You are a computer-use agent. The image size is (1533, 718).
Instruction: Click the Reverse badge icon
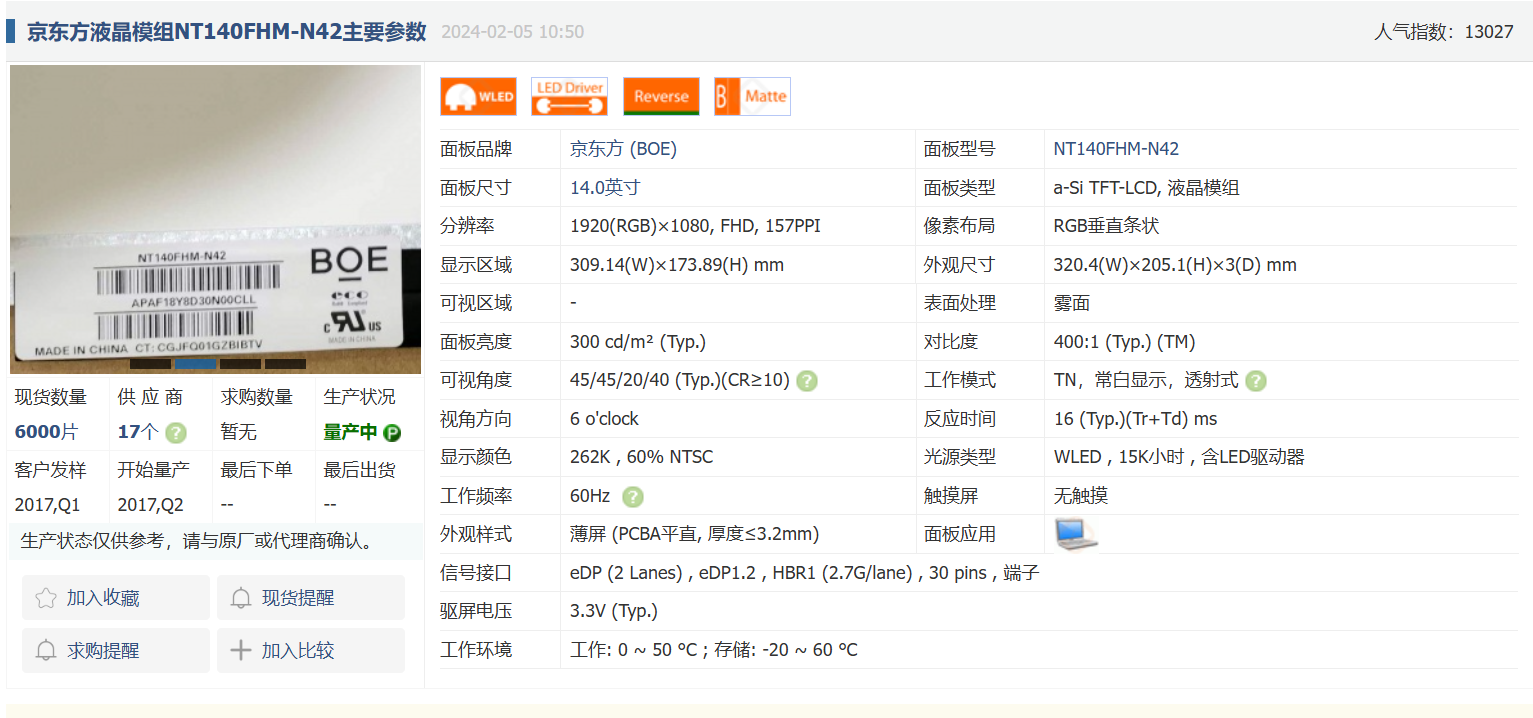point(661,96)
